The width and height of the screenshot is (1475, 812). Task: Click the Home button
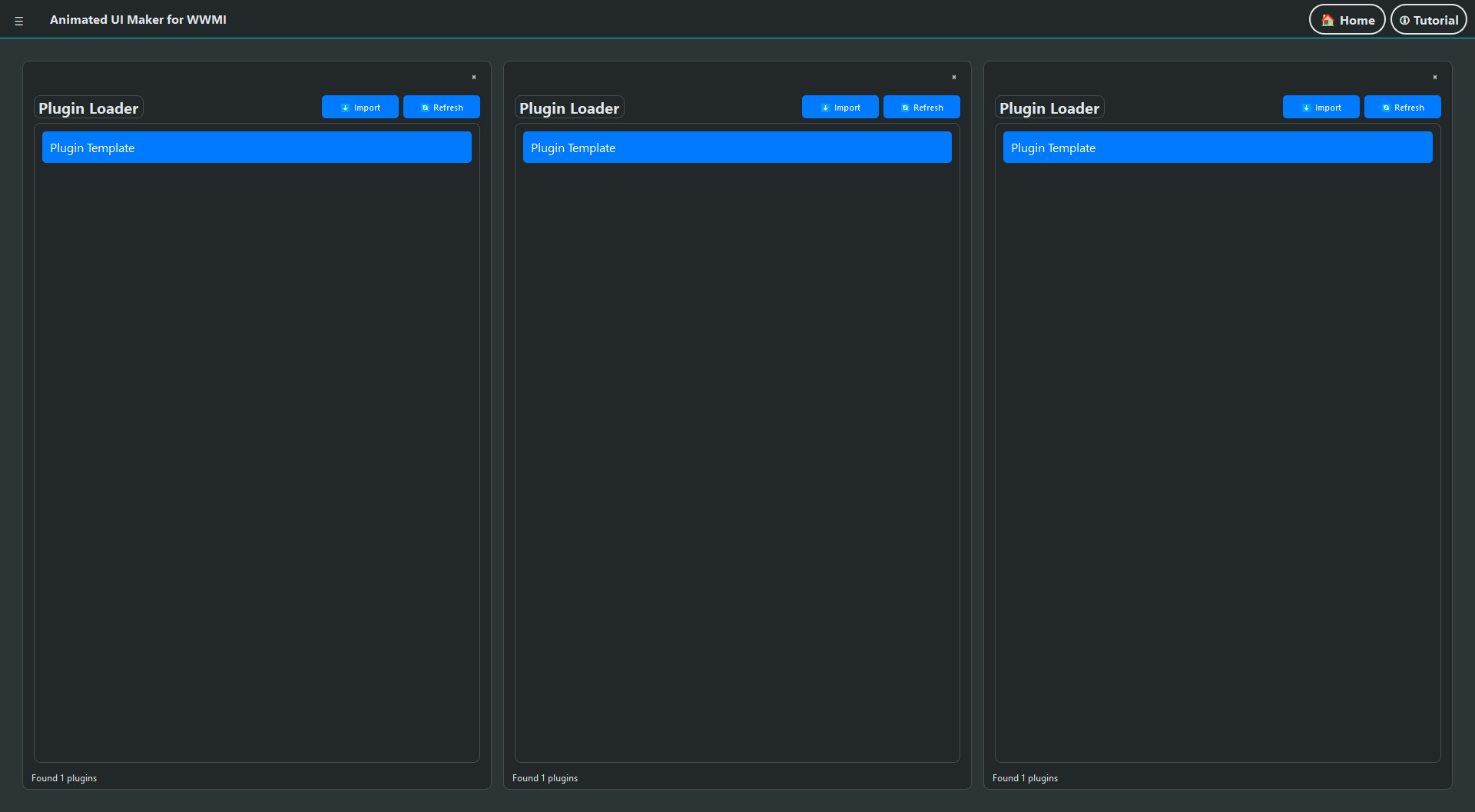pyautogui.click(x=1347, y=19)
